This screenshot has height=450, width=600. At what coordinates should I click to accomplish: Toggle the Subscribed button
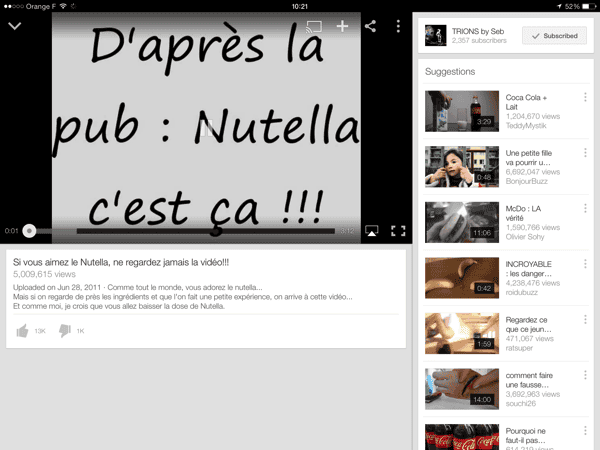[x=554, y=36]
